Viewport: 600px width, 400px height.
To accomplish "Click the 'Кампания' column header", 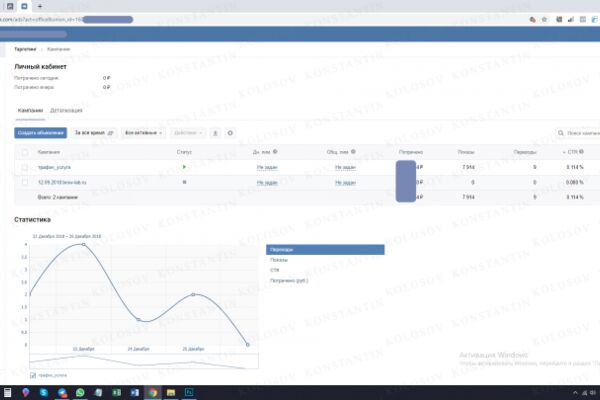I will pos(49,152).
